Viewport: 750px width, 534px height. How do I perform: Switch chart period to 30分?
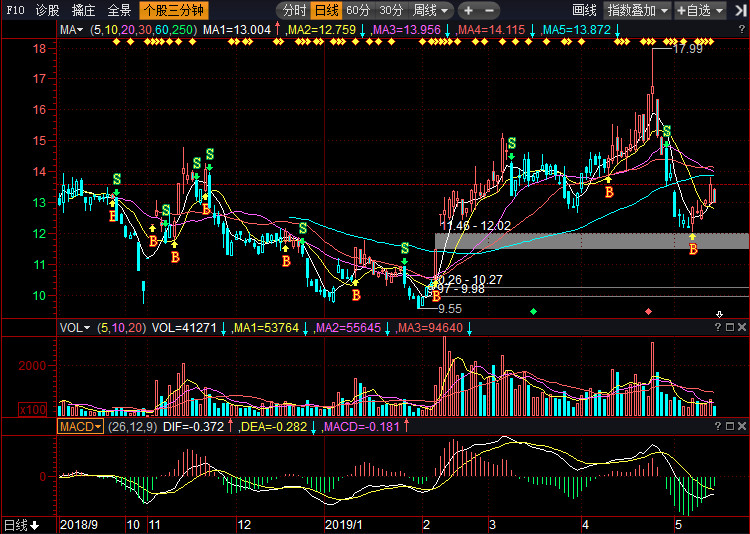point(391,11)
